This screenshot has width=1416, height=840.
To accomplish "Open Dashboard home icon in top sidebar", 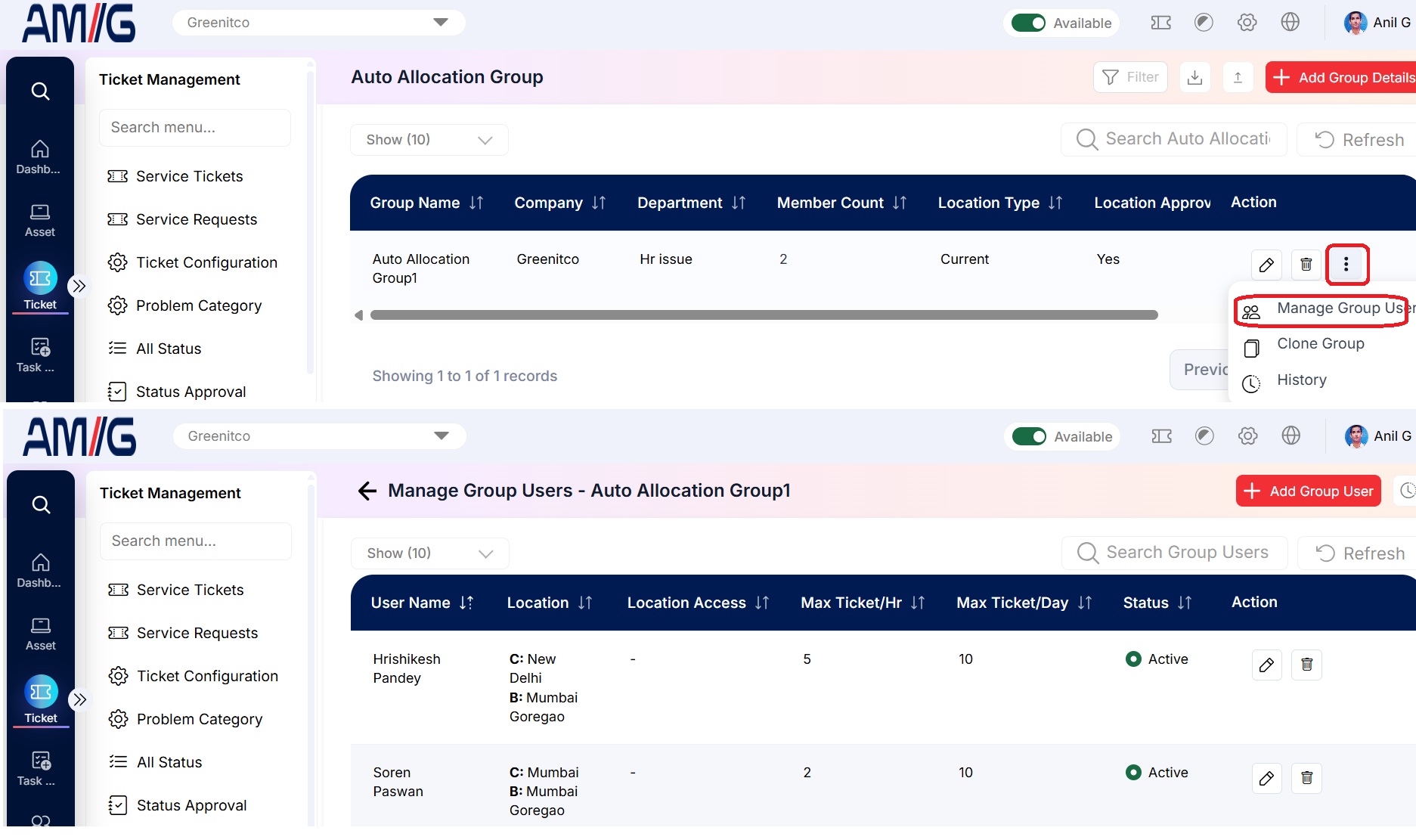I will pyautogui.click(x=39, y=157).
